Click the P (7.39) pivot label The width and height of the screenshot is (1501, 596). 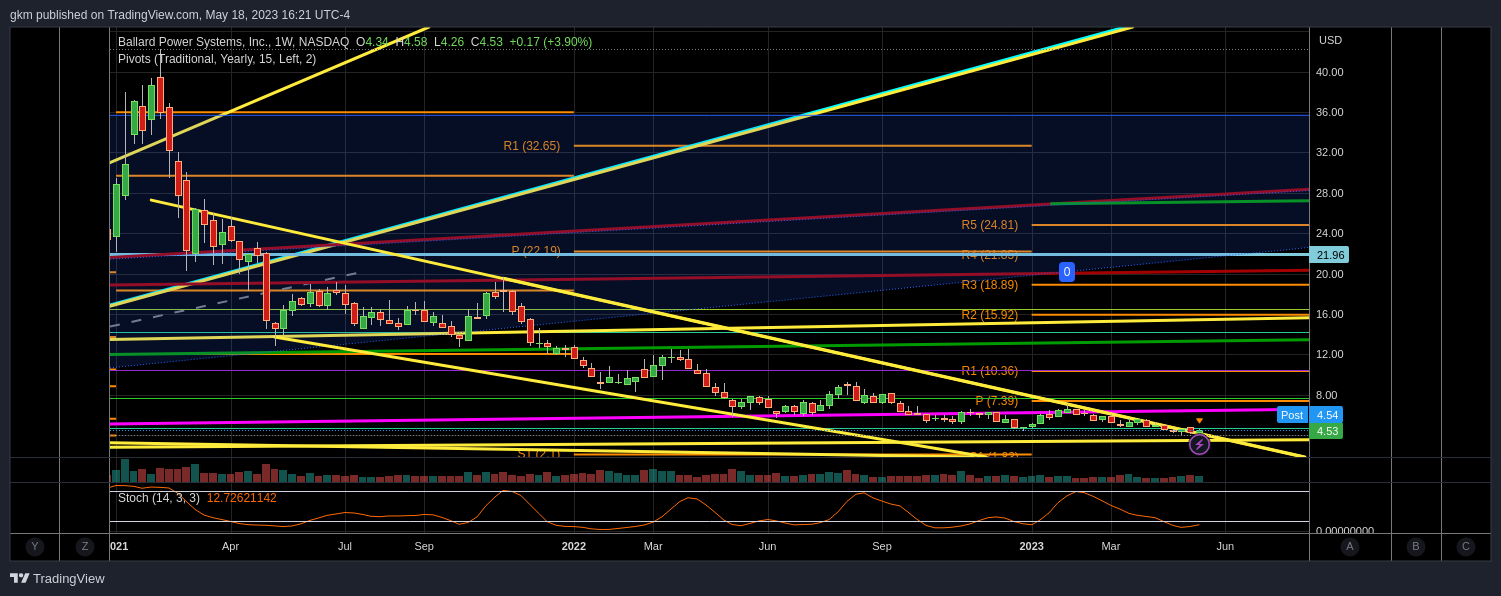997,401
